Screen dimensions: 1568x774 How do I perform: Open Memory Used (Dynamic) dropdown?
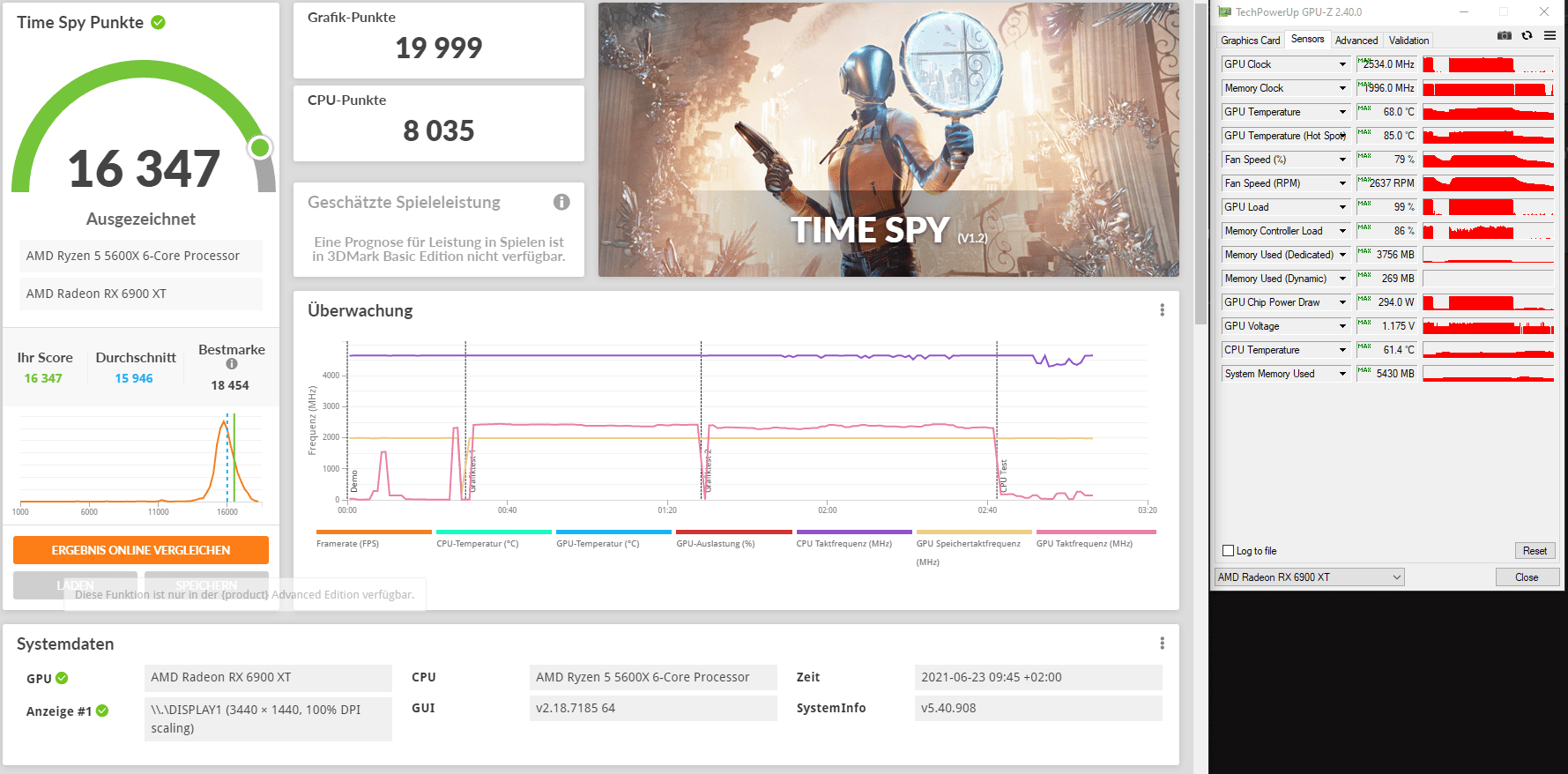(x=1342, y=279)
